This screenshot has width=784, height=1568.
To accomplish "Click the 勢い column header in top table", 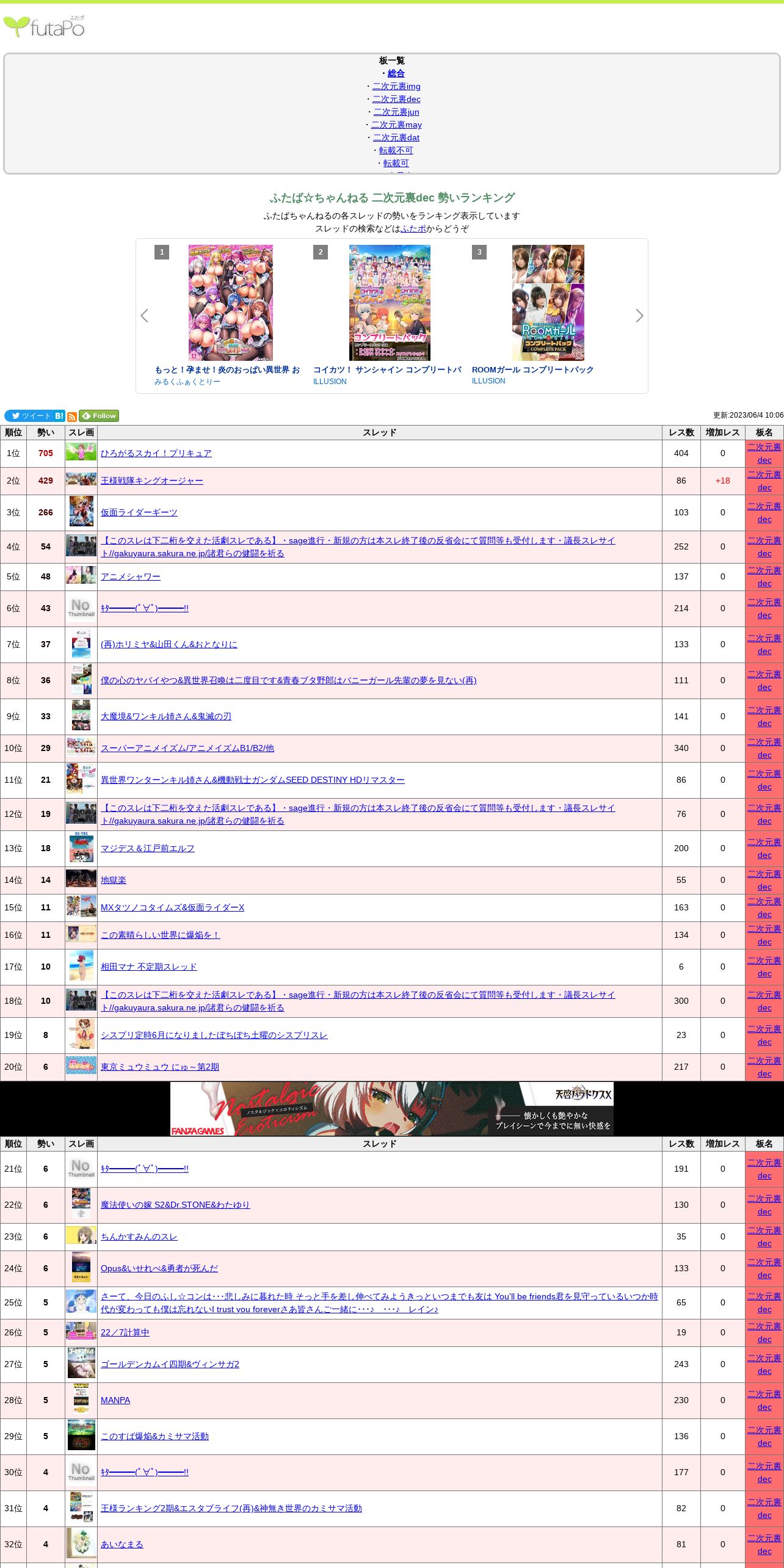I will [x=46, y=432].
